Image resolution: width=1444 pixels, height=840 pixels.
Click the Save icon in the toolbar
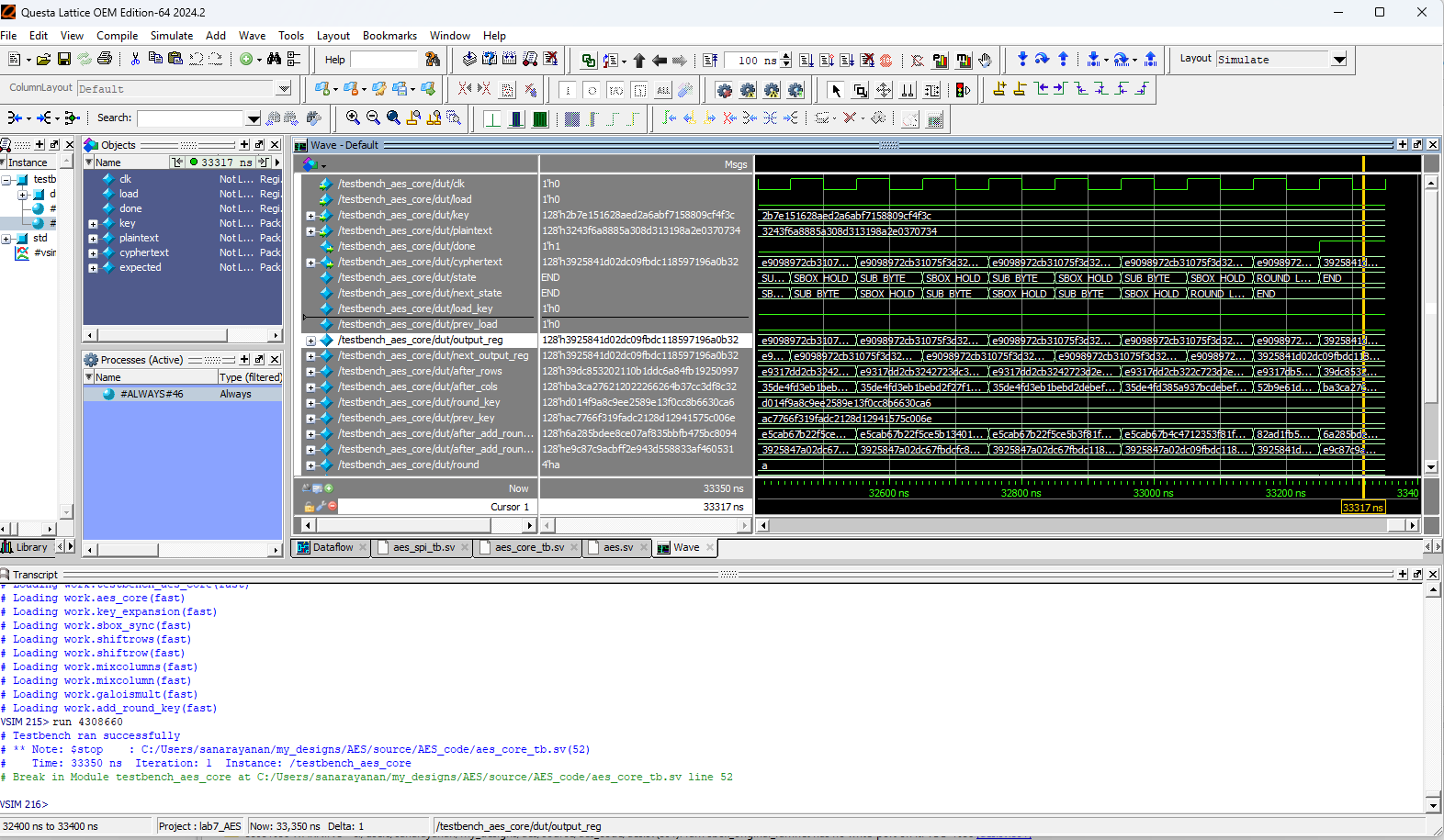pos(64,60)
